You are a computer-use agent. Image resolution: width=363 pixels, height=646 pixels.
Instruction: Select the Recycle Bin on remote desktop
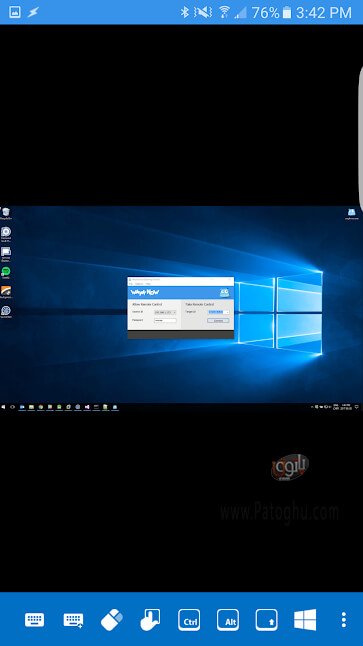click(x=6, y=214)
